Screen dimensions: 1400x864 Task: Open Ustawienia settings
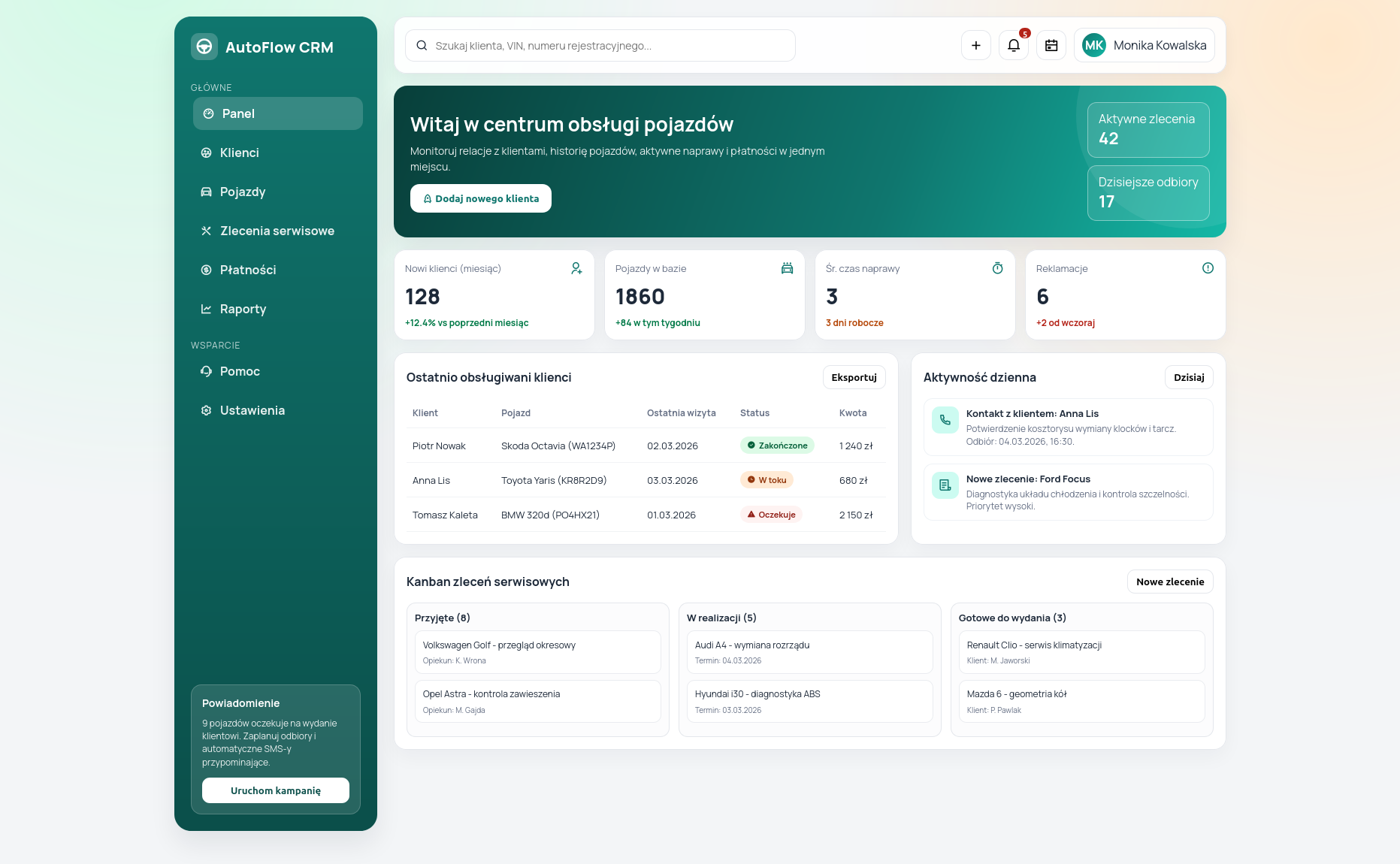[276, 410]
